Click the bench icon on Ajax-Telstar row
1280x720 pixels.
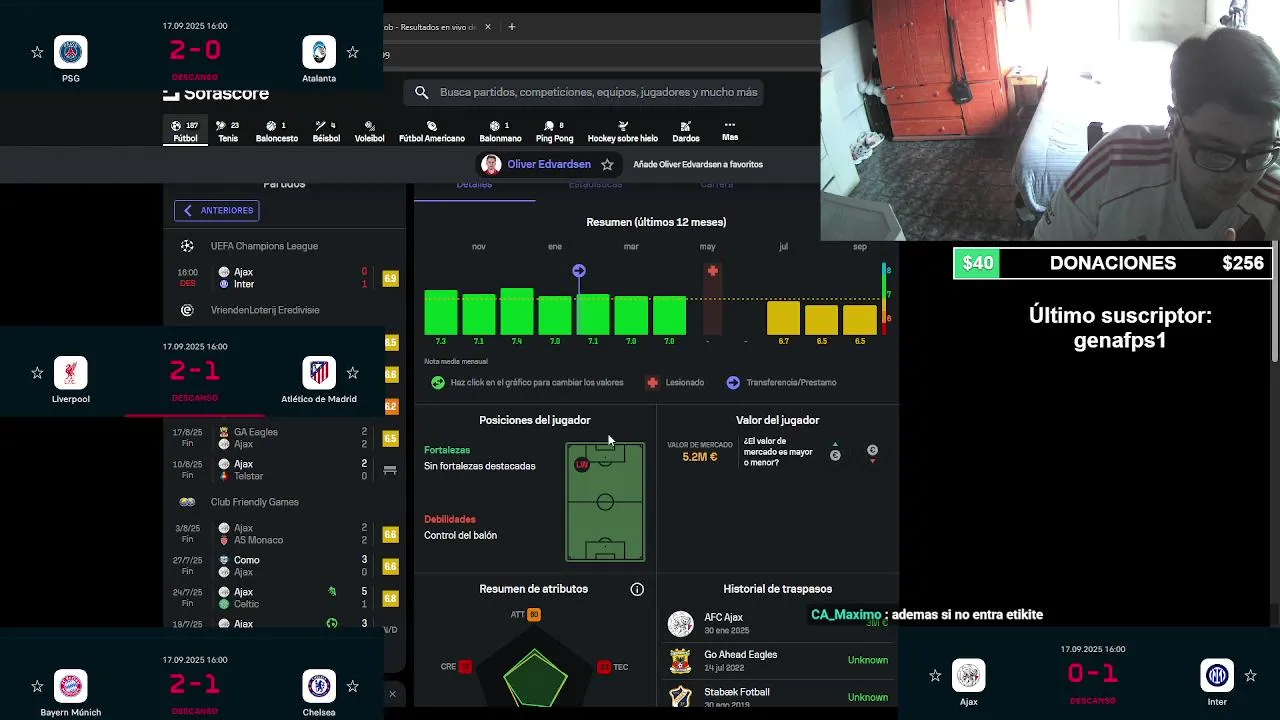tap(390, 470)
